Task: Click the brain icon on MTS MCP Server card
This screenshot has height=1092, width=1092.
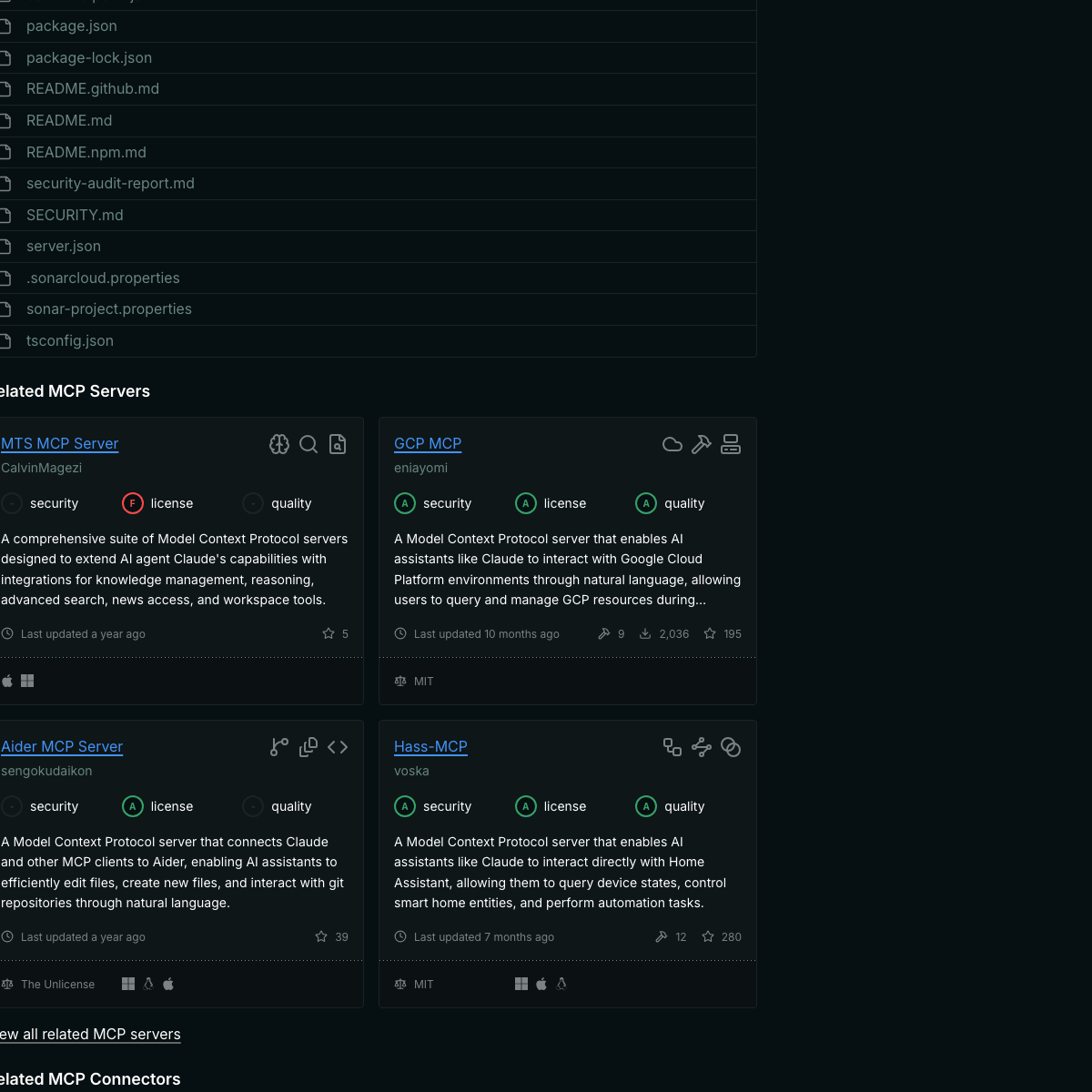Action: [279, 444]
